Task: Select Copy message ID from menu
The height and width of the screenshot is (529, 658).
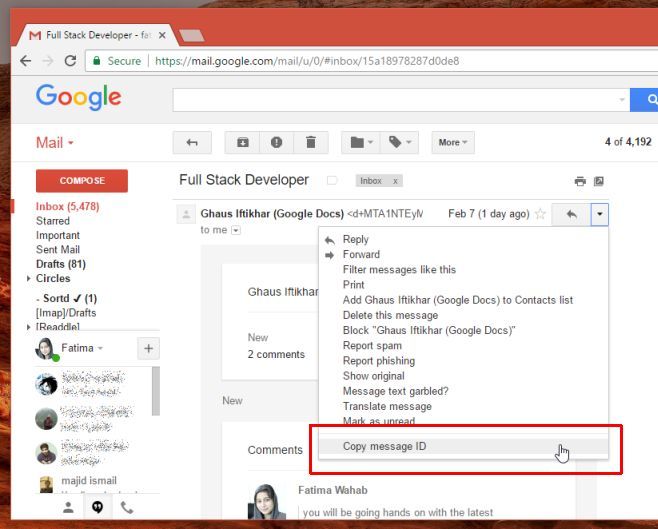Action: click(x=384, y=446)
